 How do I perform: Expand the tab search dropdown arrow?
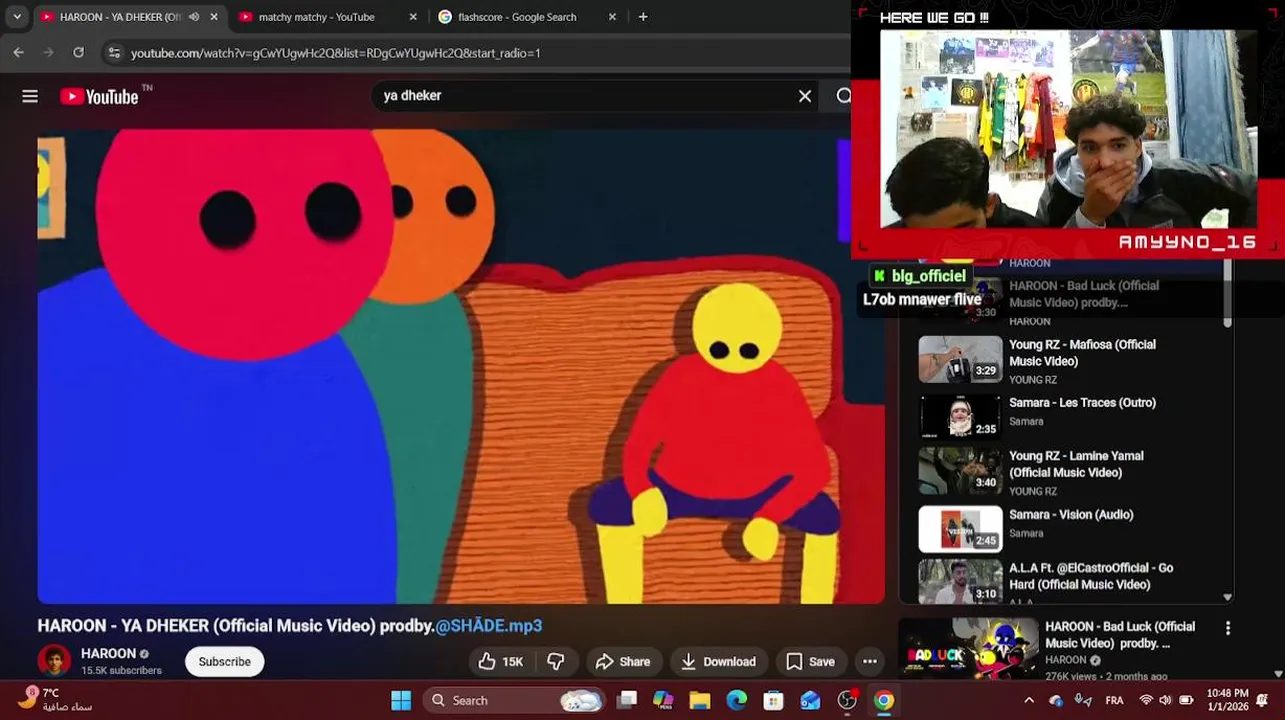17,17
